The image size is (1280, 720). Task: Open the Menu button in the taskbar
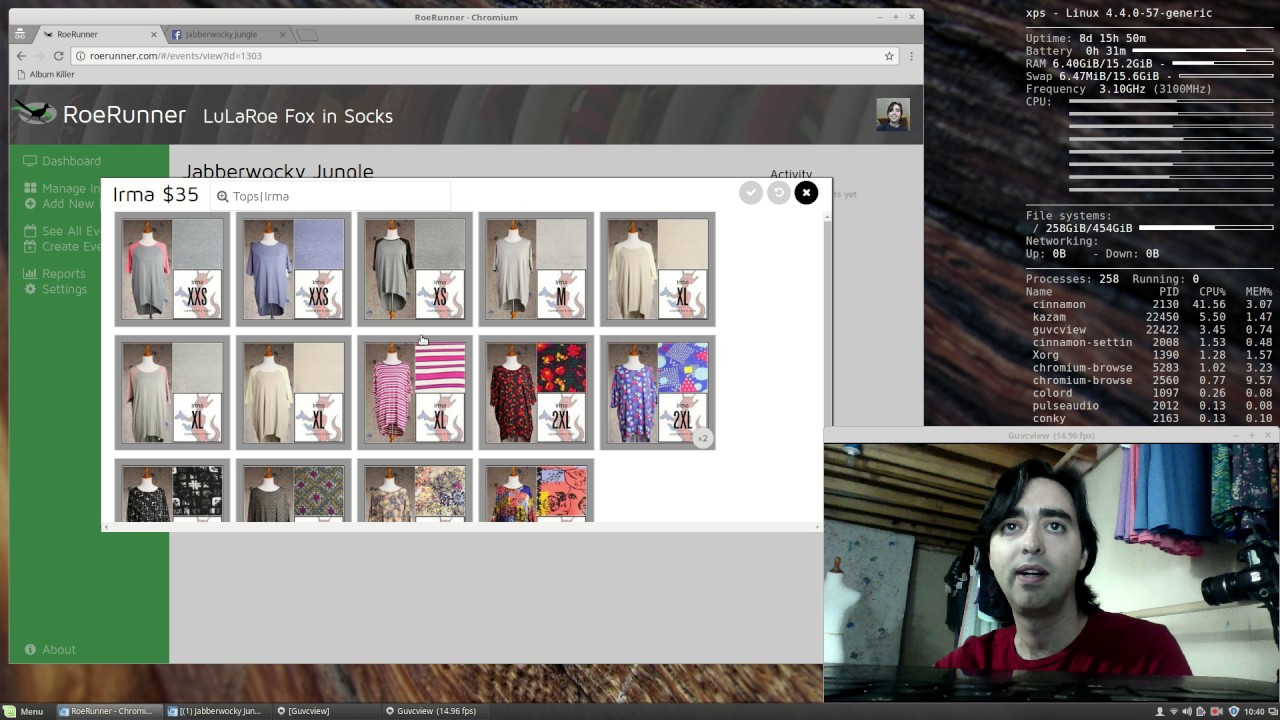pos(24,711)
